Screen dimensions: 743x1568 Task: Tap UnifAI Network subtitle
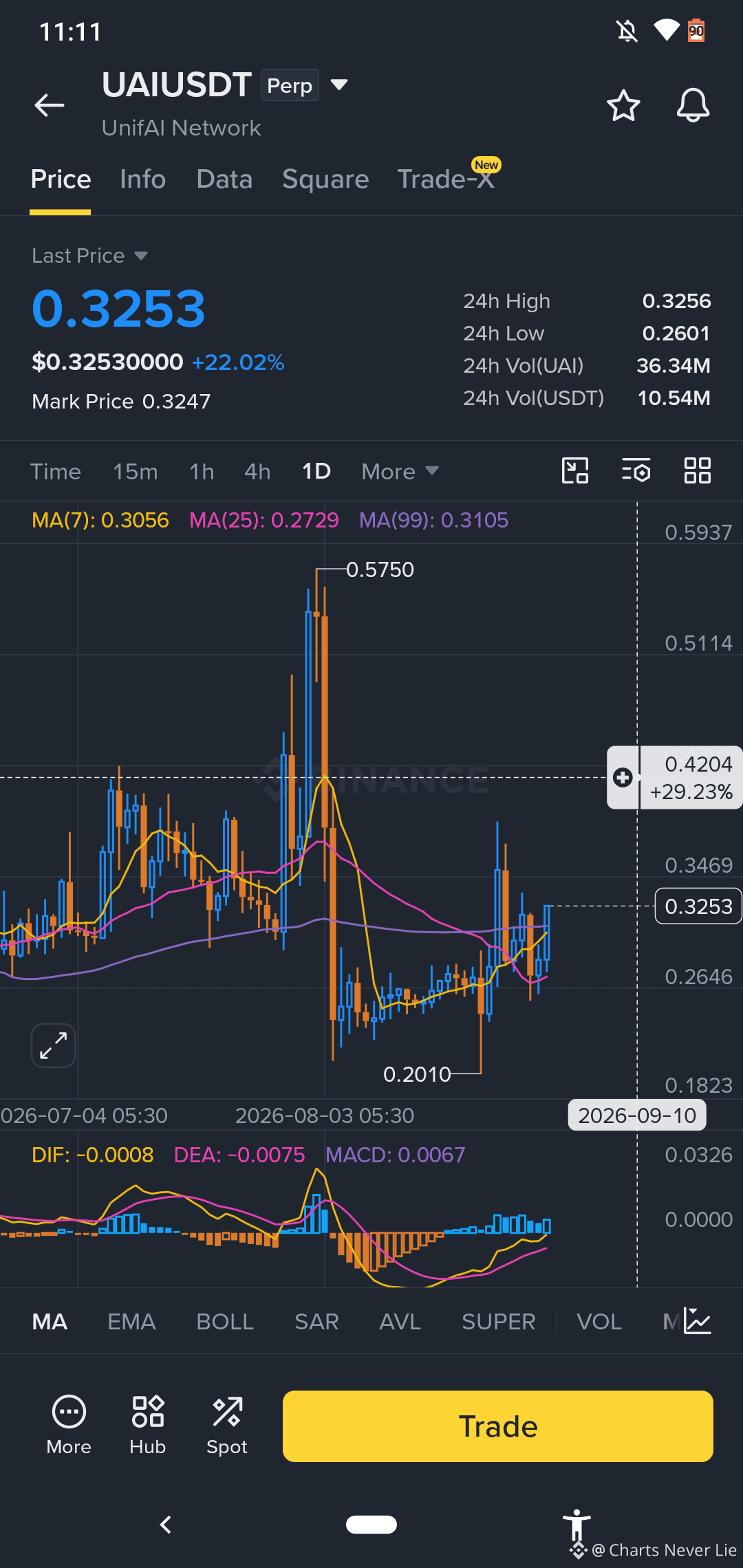click(182, 128)
